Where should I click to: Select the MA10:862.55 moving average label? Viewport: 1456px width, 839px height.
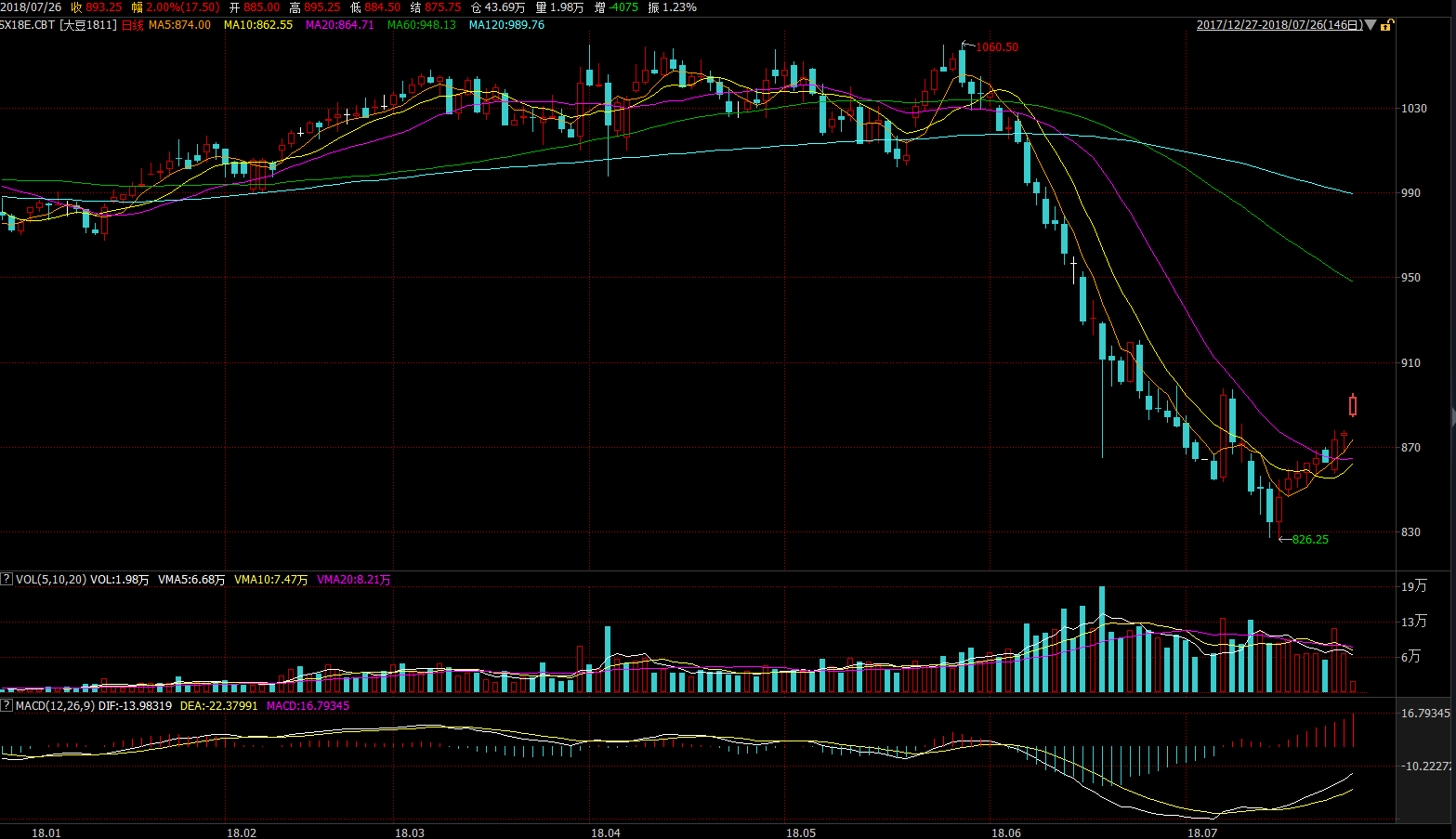(x=258, y=25)
